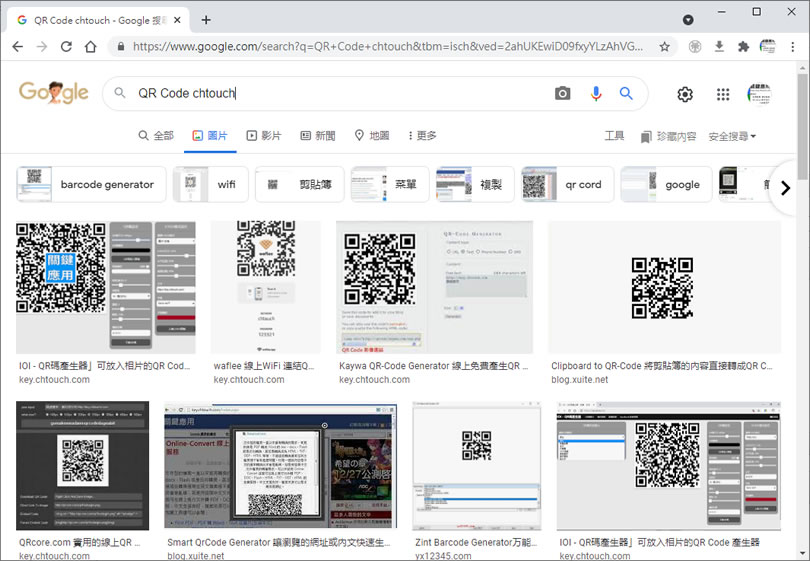Open the Clipboard to QR-Code image

pyautogui.click(x=664, y=287)
